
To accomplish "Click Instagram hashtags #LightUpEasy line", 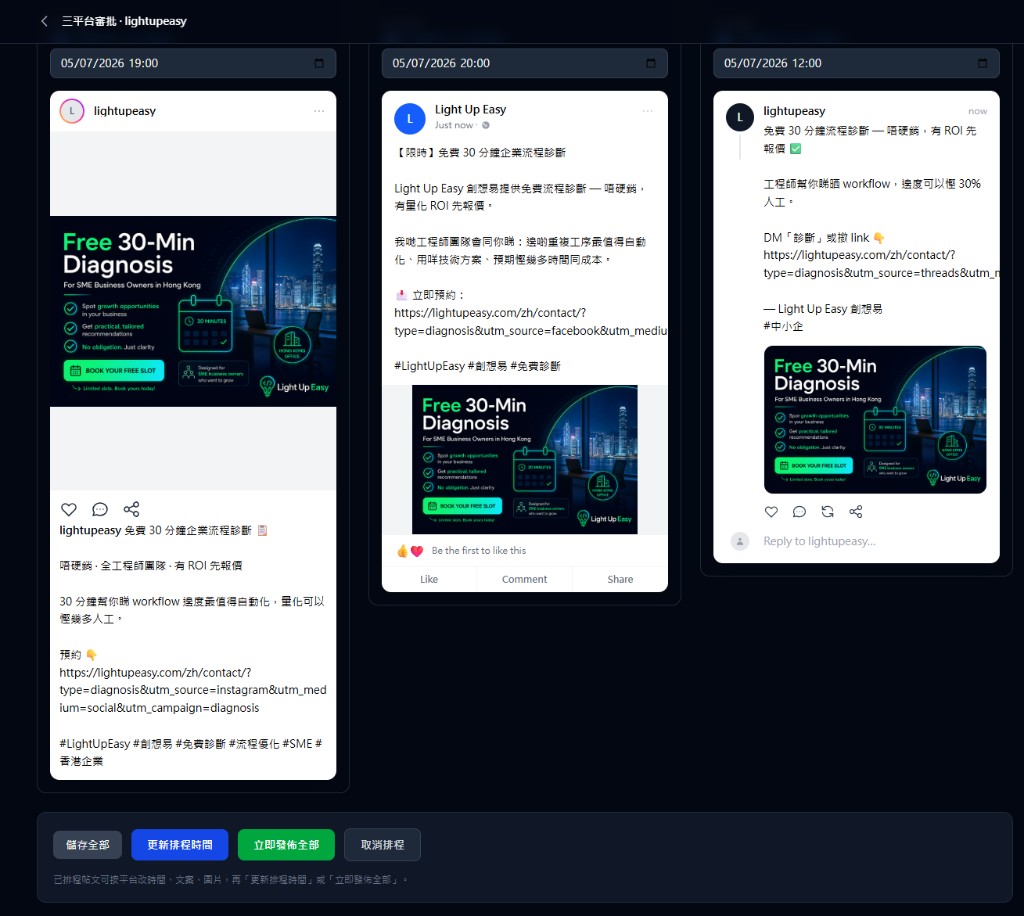I will [191, 752].
